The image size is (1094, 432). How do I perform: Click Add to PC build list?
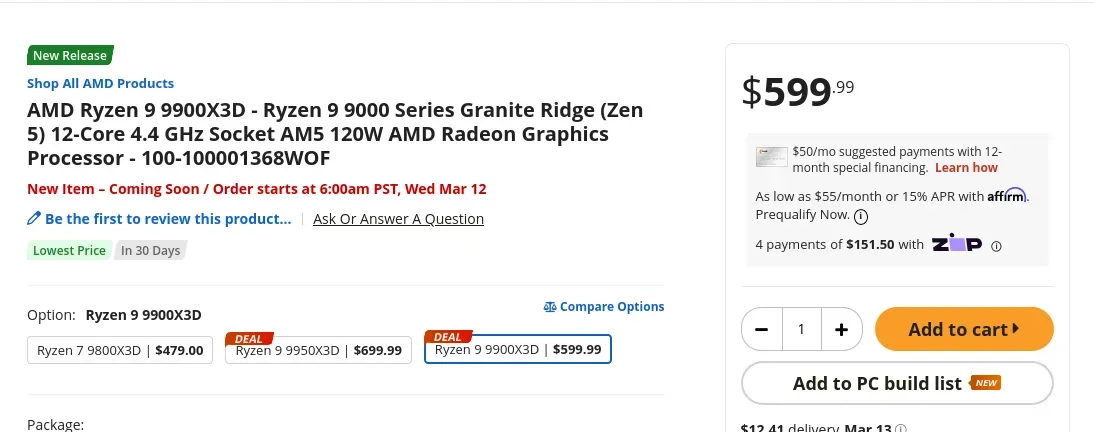point(897,383)
